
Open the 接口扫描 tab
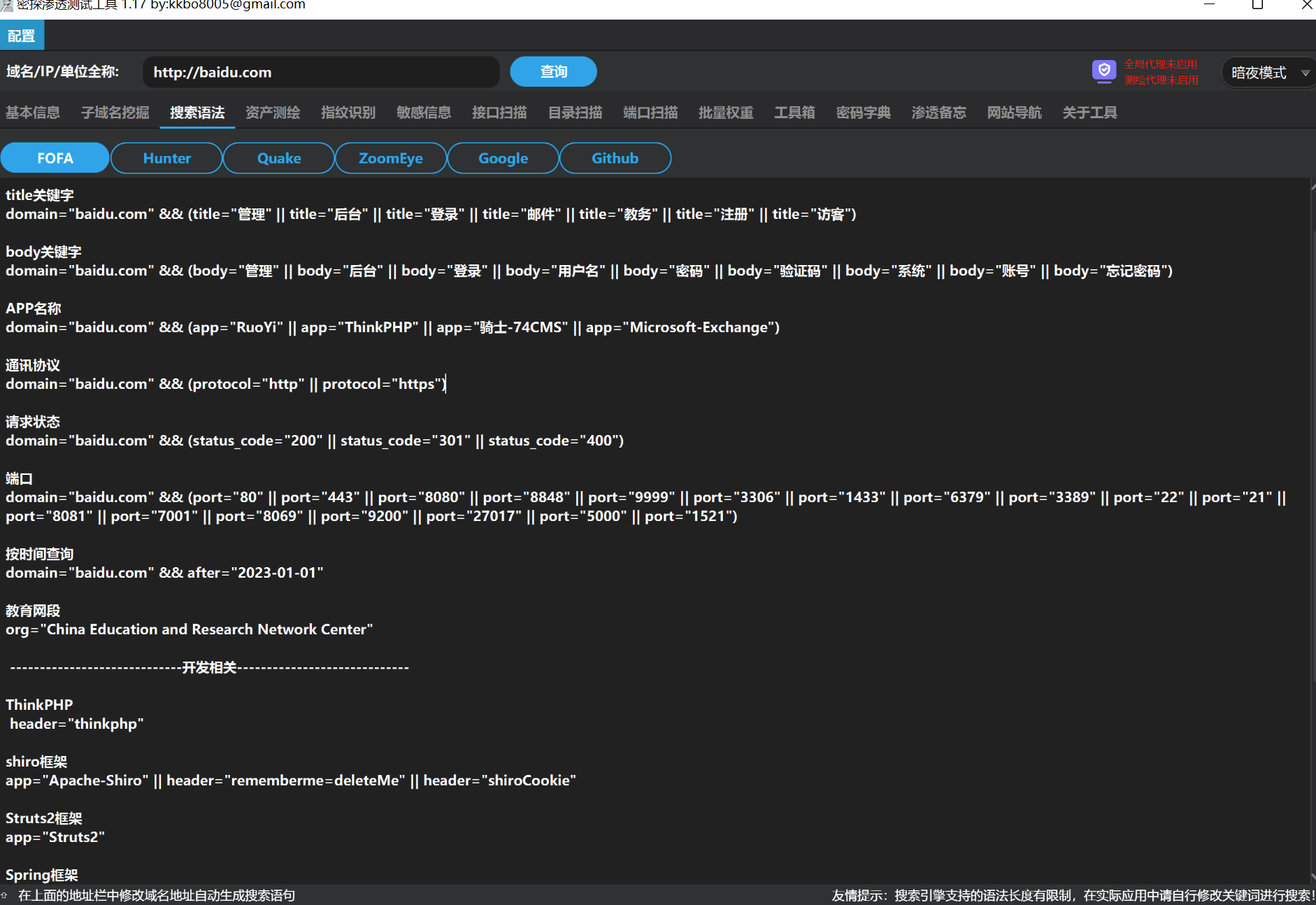pos(499,113)
